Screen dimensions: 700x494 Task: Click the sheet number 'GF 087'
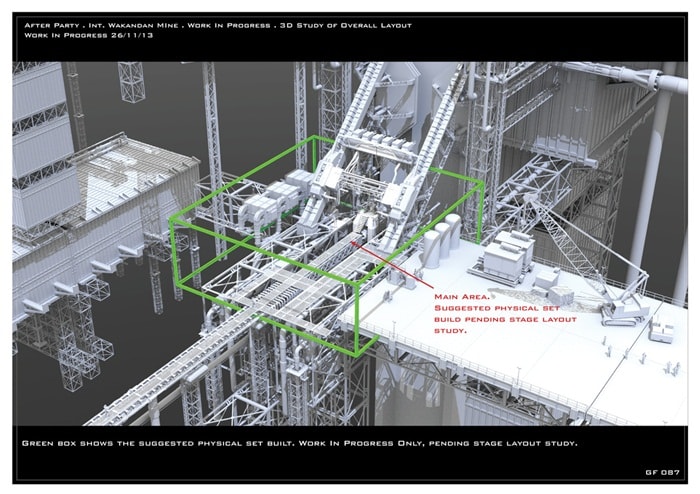click(x=662, y=472)
